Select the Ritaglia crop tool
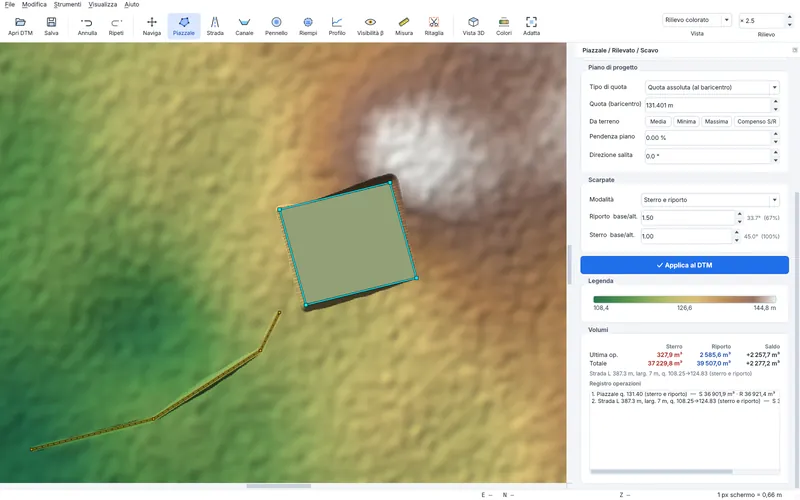Viewport: 800px width, 500px height. tap(434, 26)
